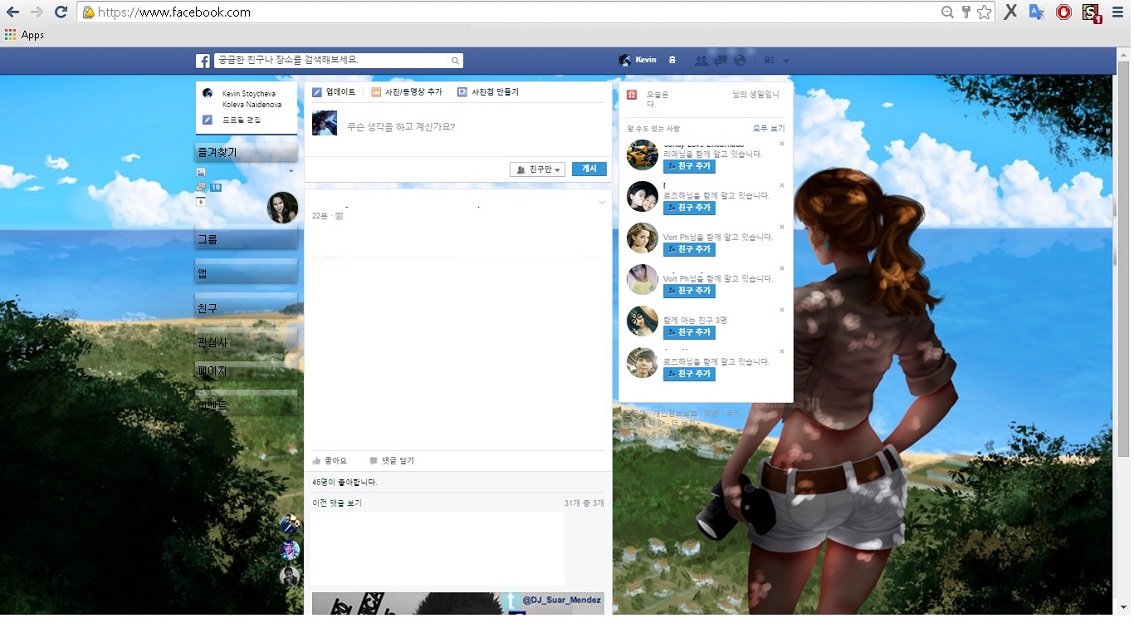1134x638 pixels.
Task: Open the privacy shortcuts icon in top bar
Action: pyautogui.click(x=770, y=61)
